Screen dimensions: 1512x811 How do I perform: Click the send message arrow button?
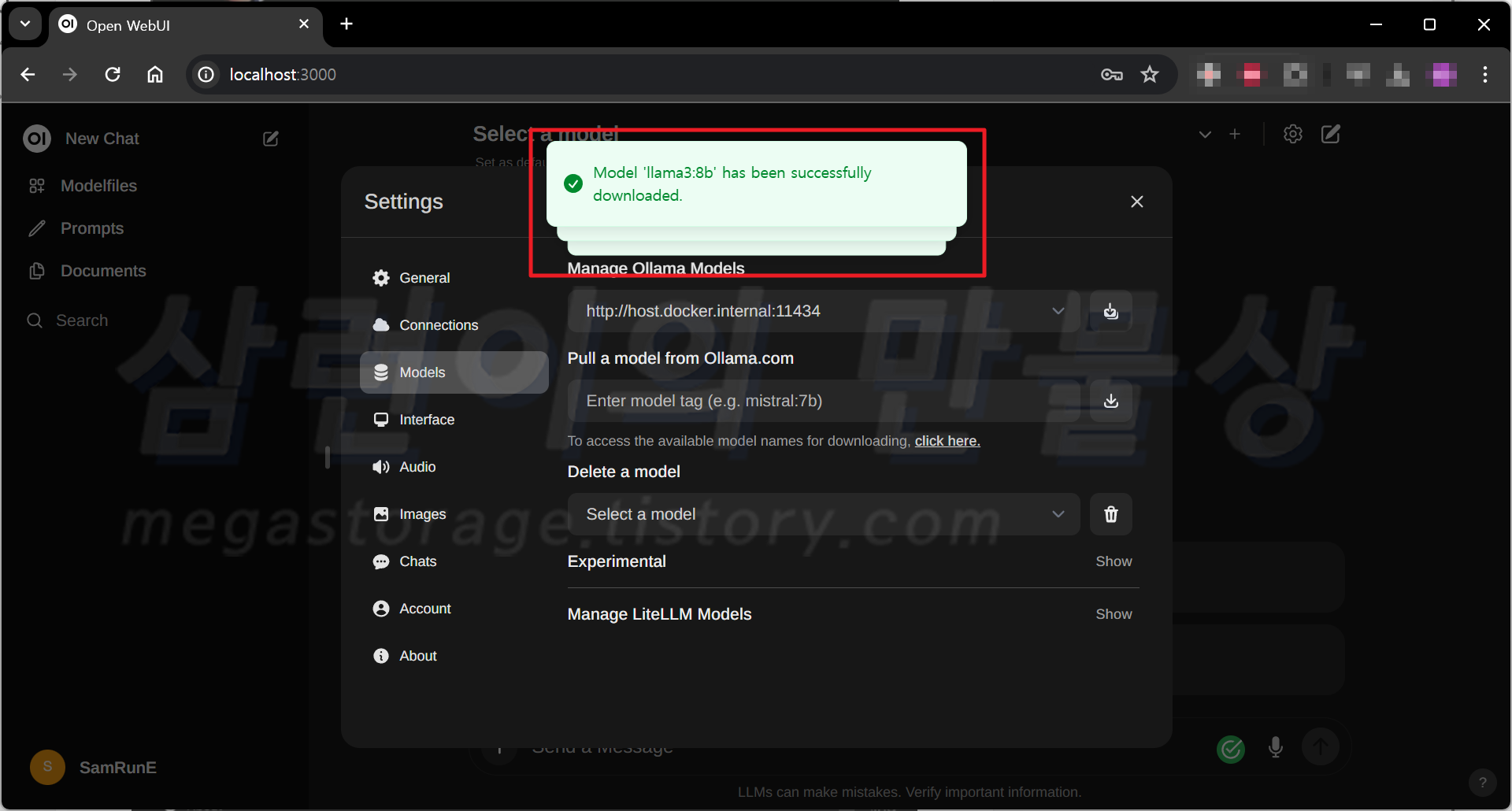pos(1321,746)
